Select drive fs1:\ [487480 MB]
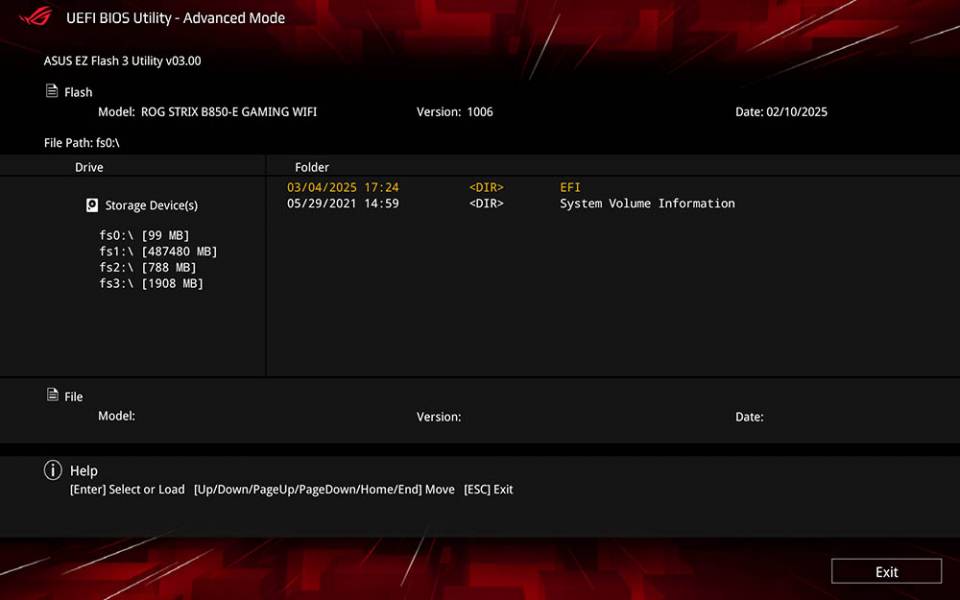This screenshot has width=960, height=600. [158, 251]
